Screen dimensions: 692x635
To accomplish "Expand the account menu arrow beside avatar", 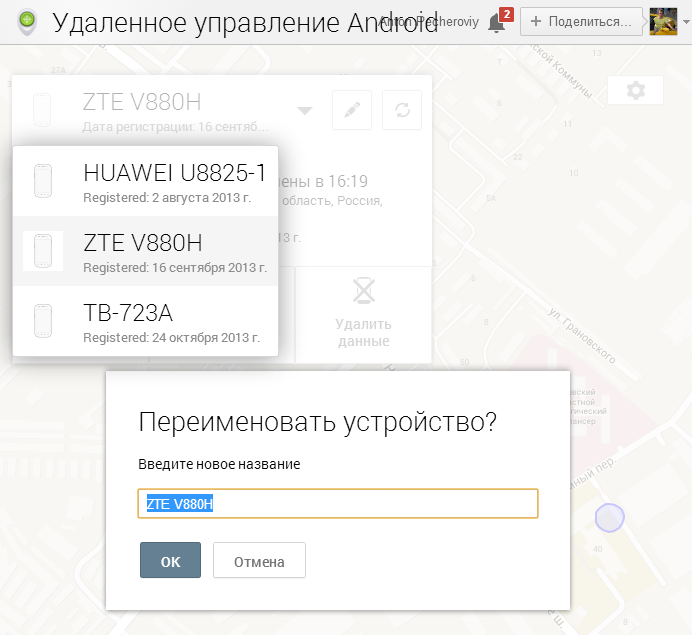I will tap(686, 22).
